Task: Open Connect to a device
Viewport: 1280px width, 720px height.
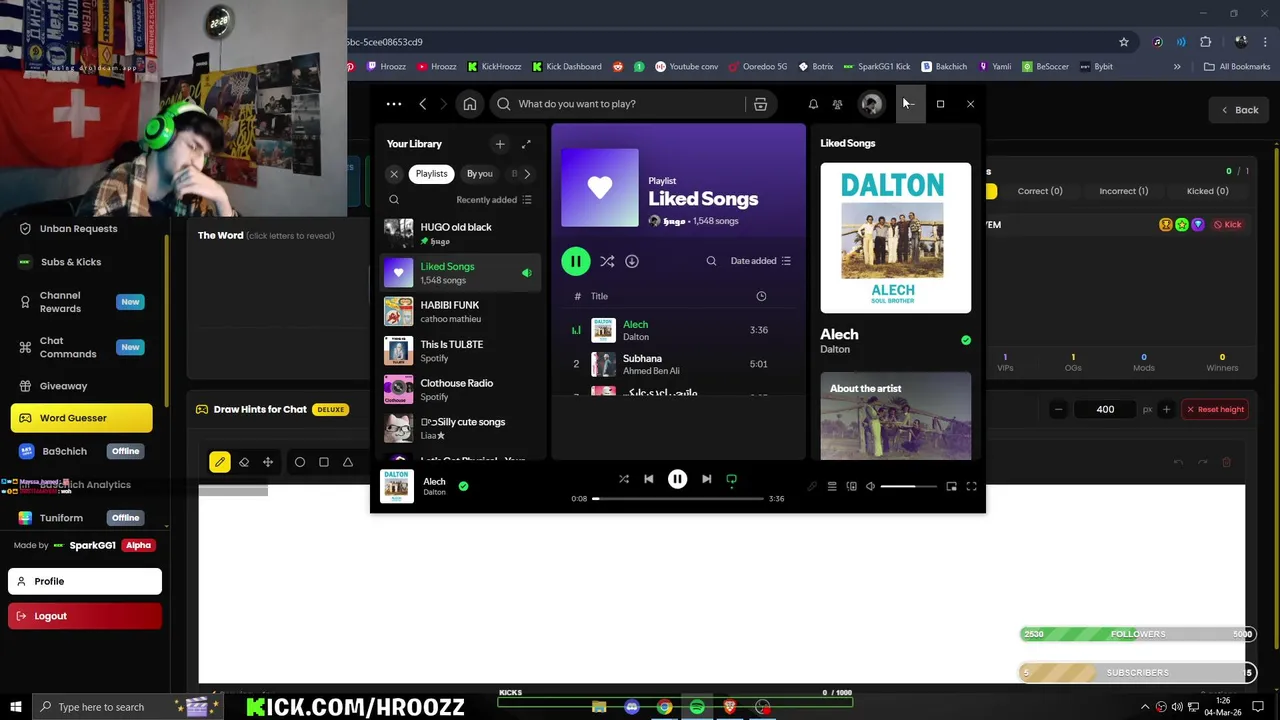Action: point(852,487)
